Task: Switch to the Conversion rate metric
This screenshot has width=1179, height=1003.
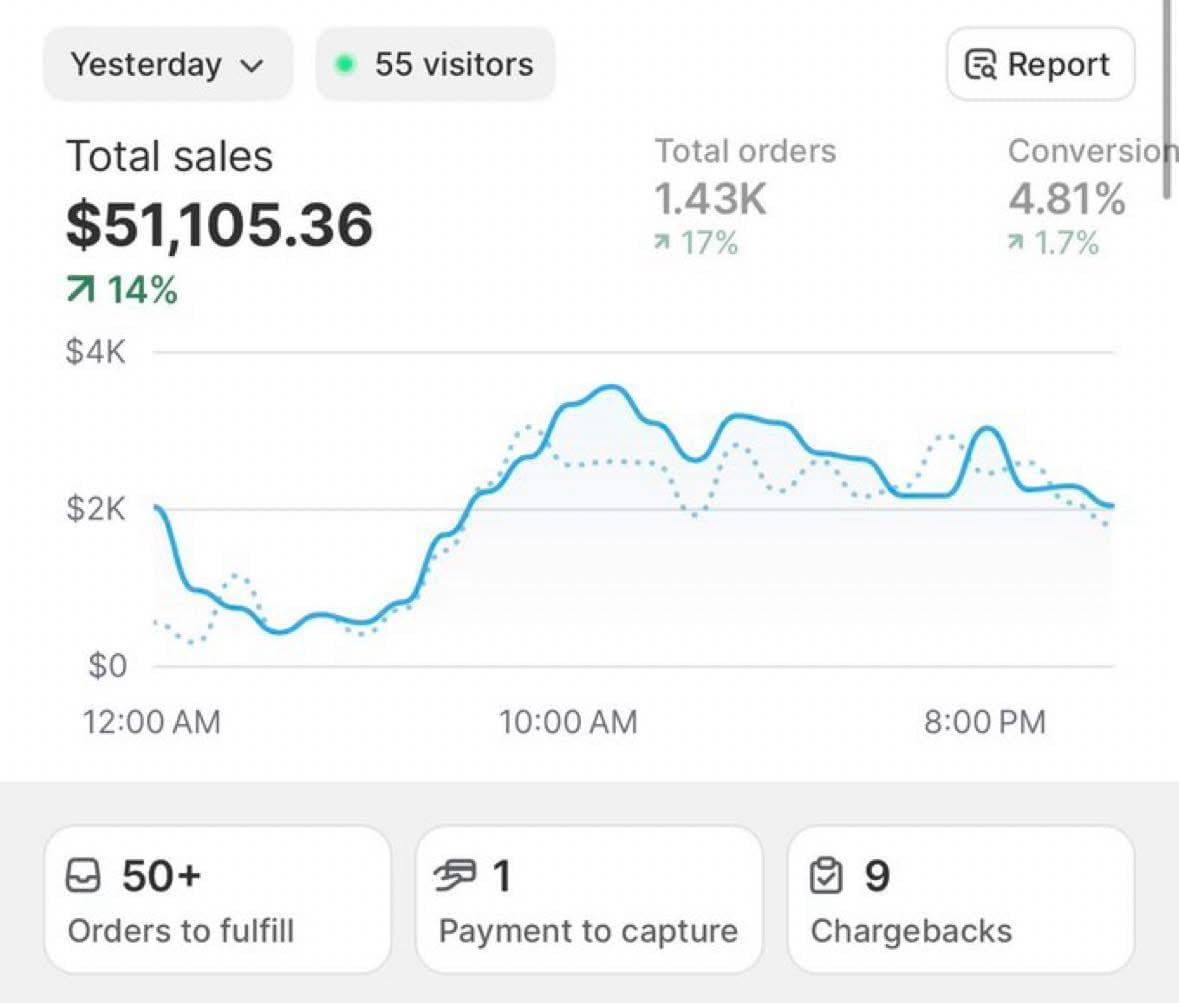Action: click(x=1090, y=151)
